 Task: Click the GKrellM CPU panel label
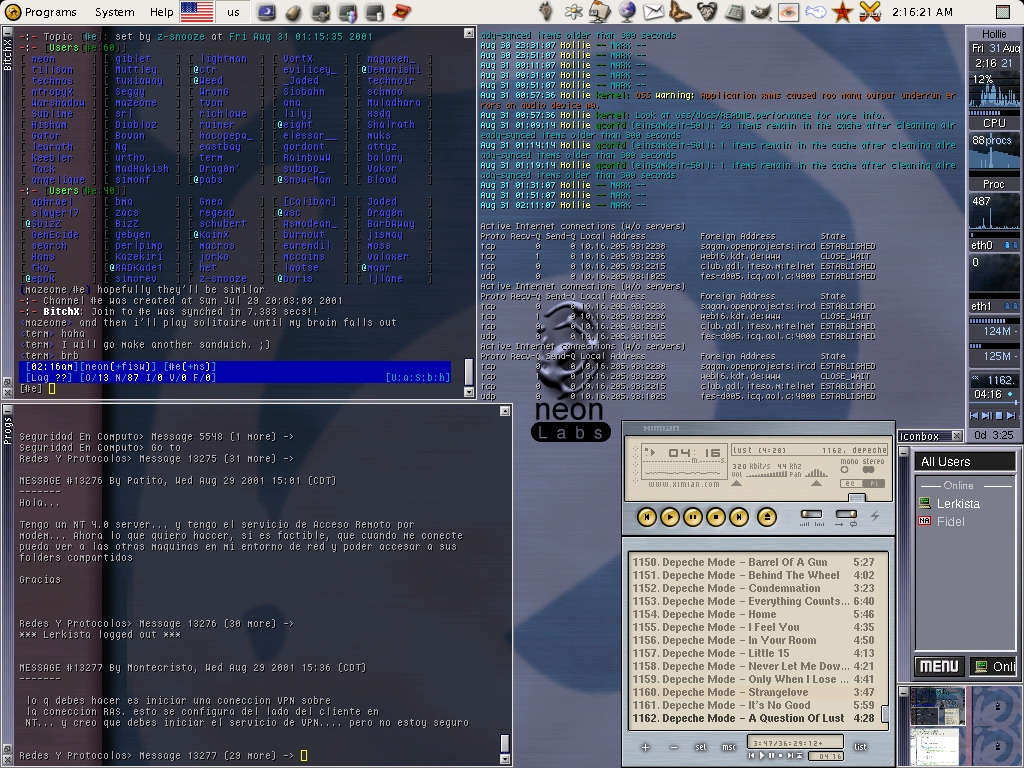click(994, 123)
